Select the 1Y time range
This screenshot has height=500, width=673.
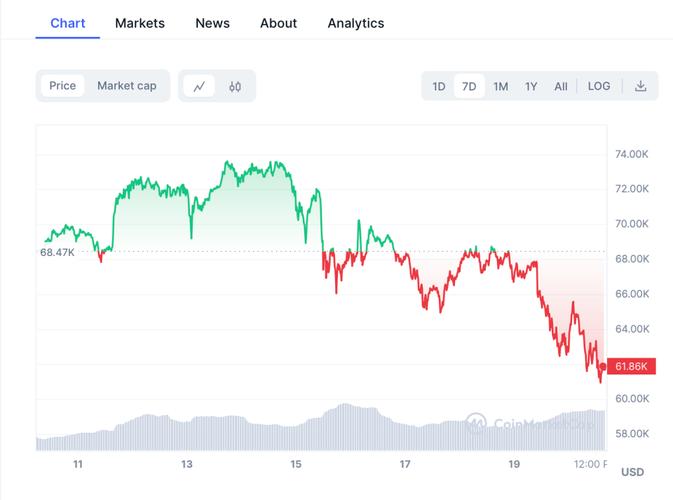tap(531, 86)
